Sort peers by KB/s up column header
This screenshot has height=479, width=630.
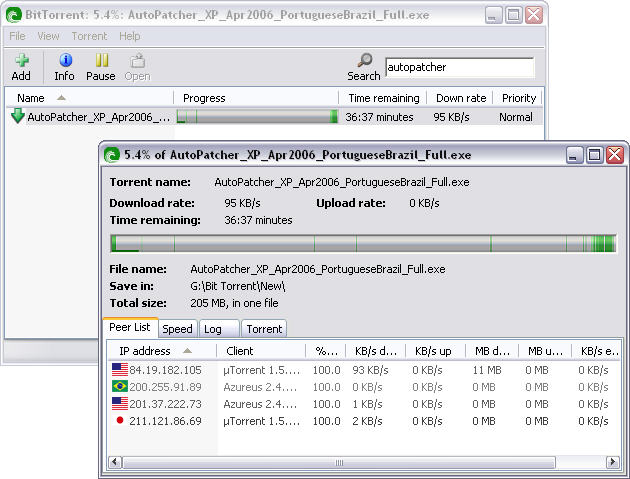(x=436, y=351)
